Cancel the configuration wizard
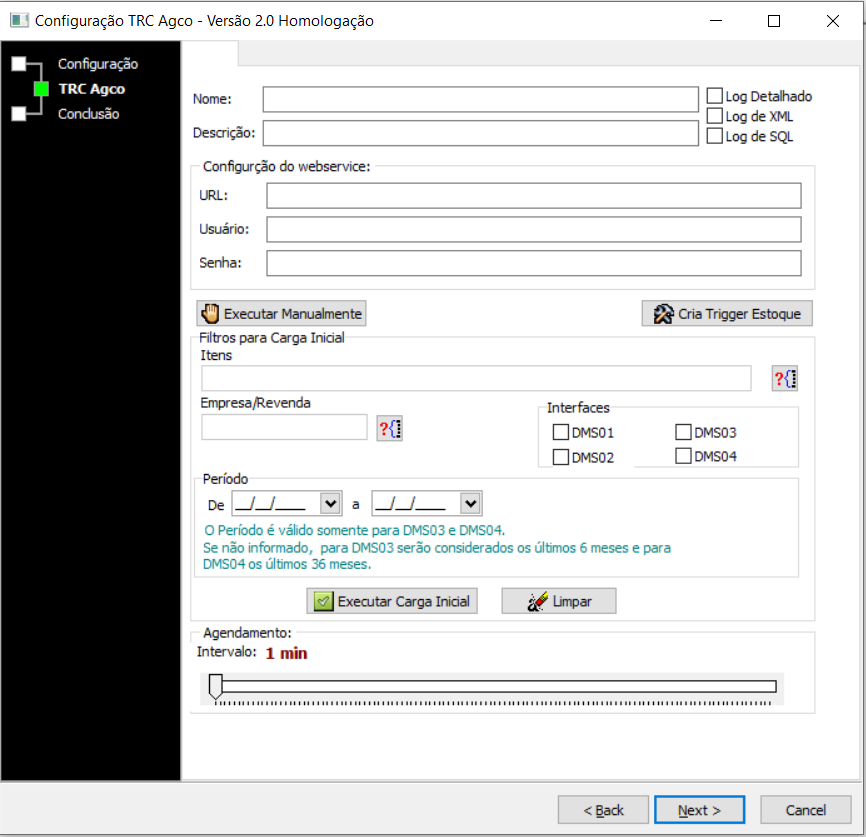Screen dimensions: 866x837 point(805,810)
